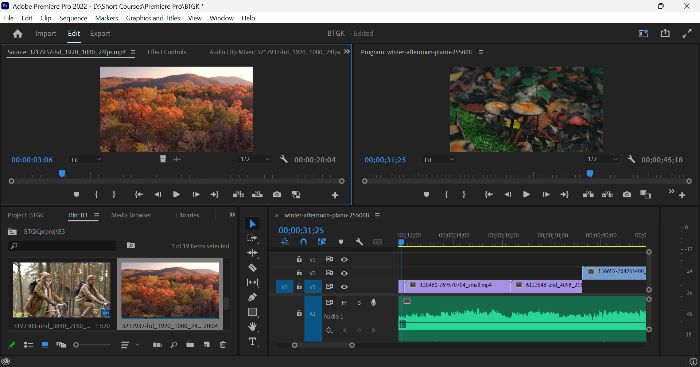Toggle the lock on the V1 track
Screen dimensions: 700x367
(299, 287)
